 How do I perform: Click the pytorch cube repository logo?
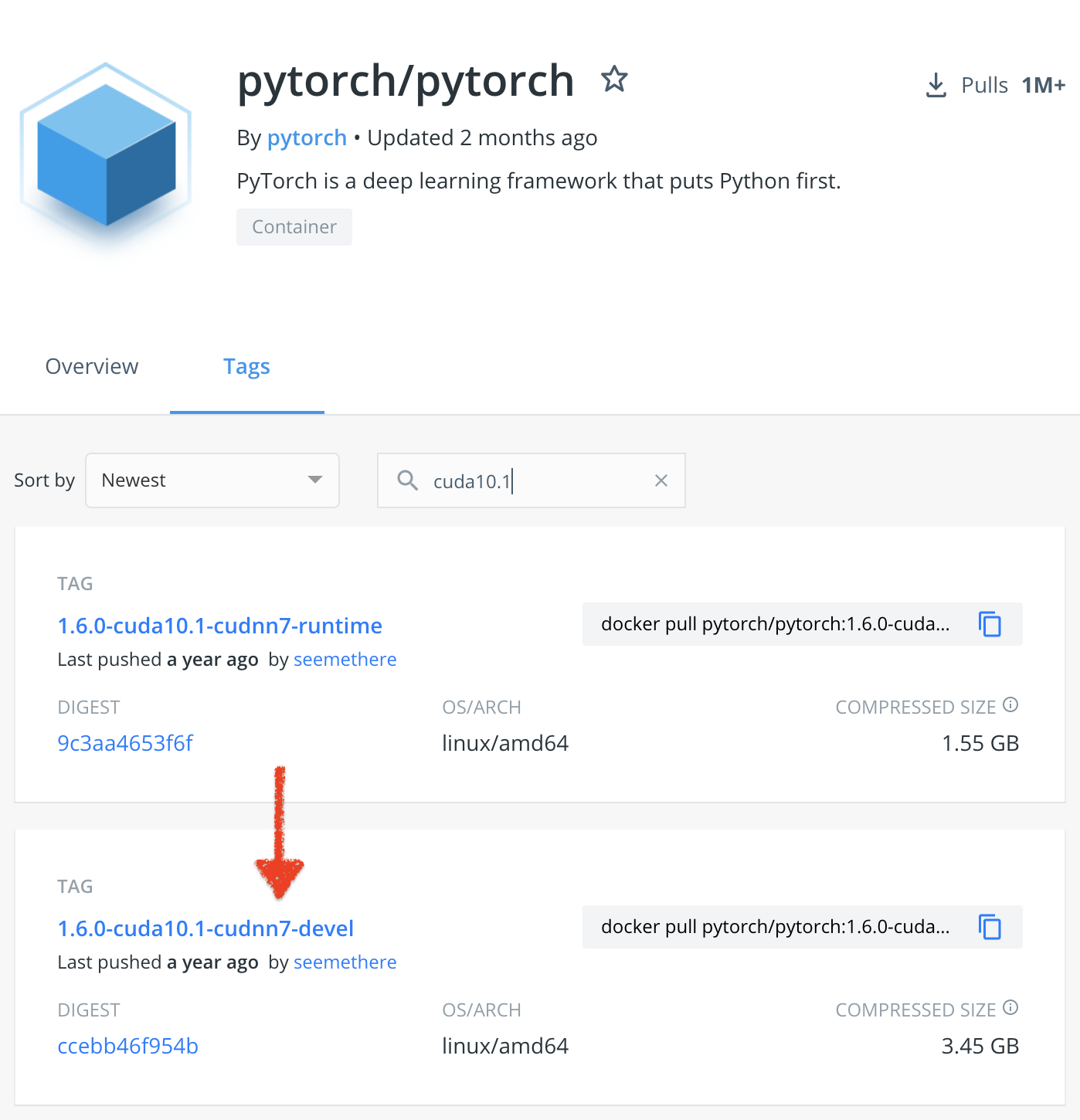(x=106, y=155)
